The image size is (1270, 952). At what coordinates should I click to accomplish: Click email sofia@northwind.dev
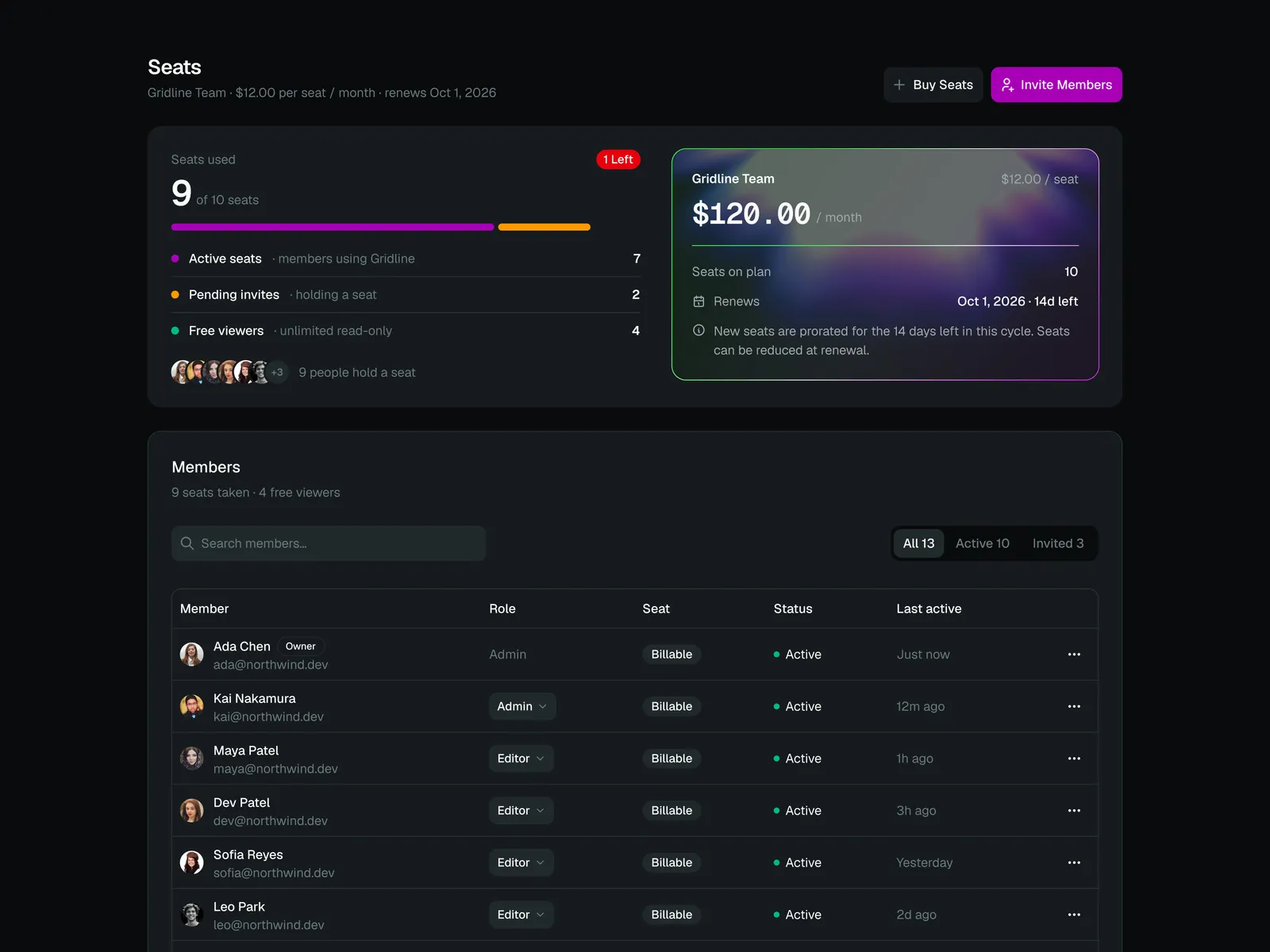pyautogui.click(x=274, y=873)
